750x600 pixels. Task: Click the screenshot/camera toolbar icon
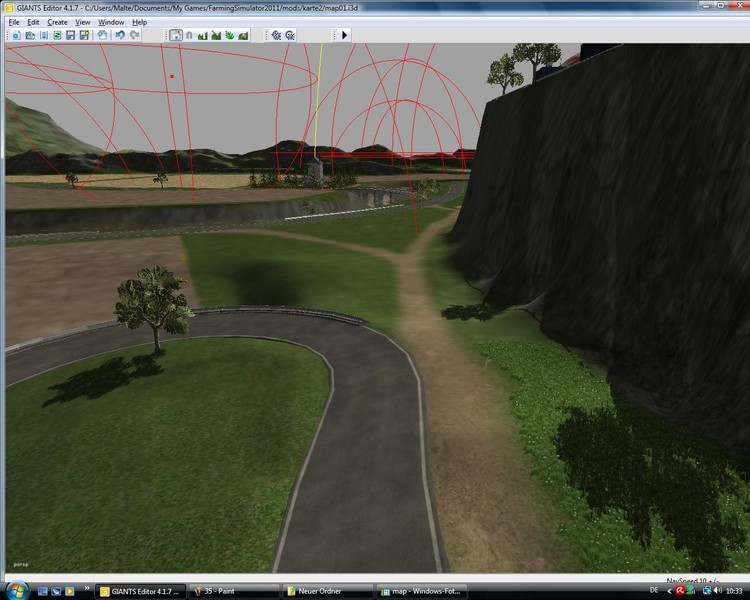click(102, 35)
